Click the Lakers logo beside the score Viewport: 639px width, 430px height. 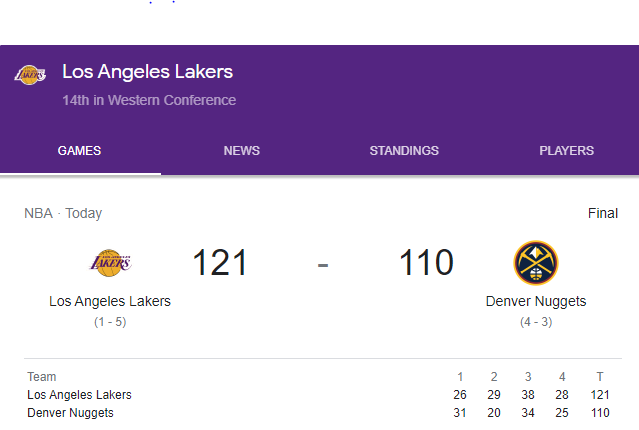click(110, 263)
